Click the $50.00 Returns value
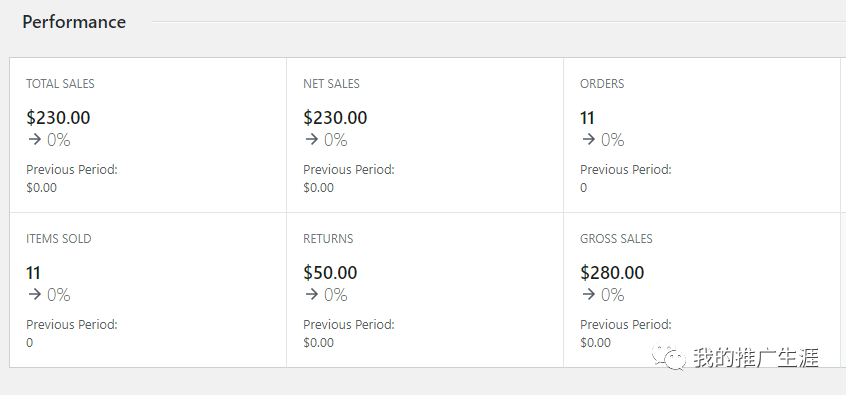This screenshot has height=395, width=846. point(330,273)
